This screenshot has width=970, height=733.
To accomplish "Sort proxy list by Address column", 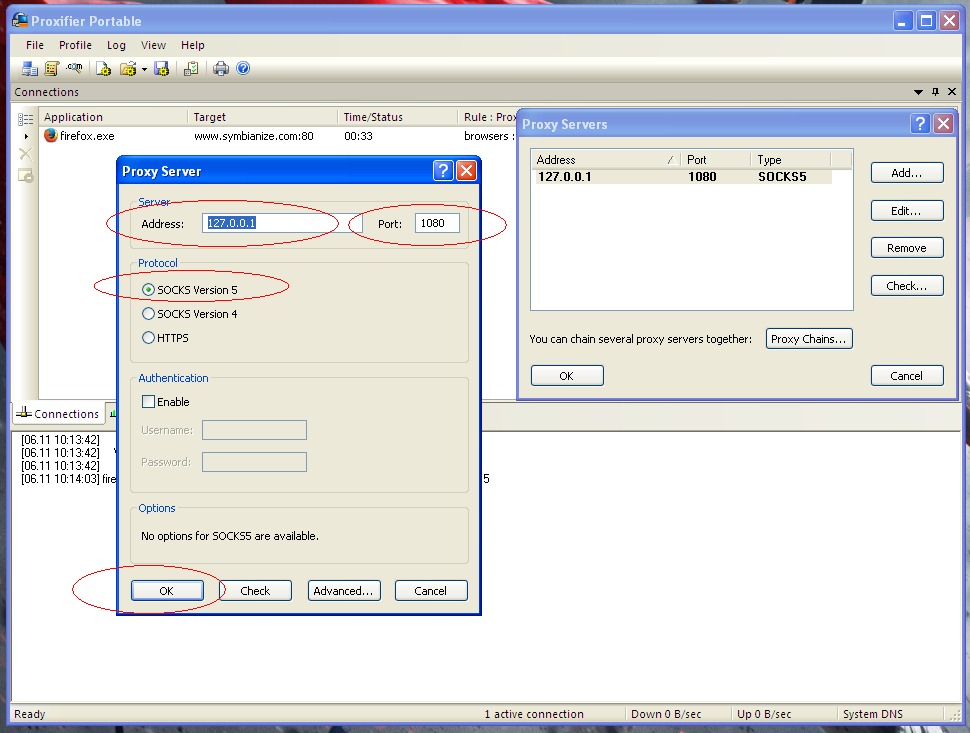I will point(606,160).
